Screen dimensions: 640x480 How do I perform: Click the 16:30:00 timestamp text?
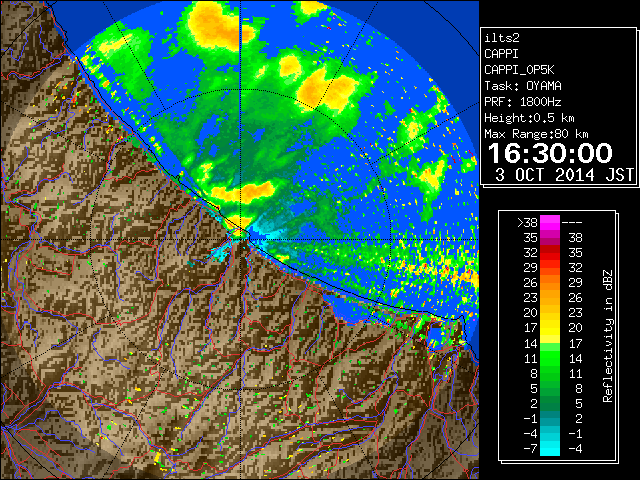(550, 153)
